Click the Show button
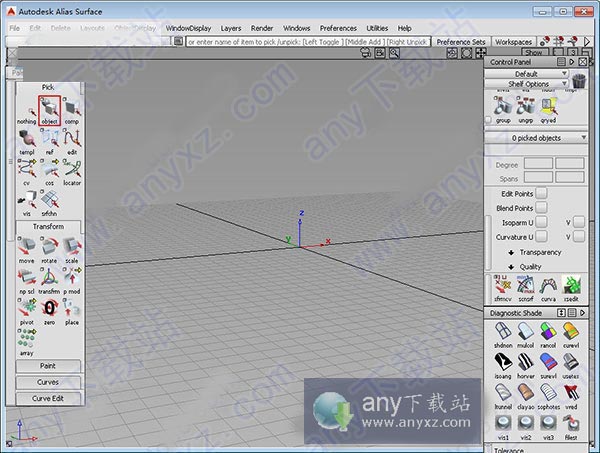600x453 pixels. 533,52
